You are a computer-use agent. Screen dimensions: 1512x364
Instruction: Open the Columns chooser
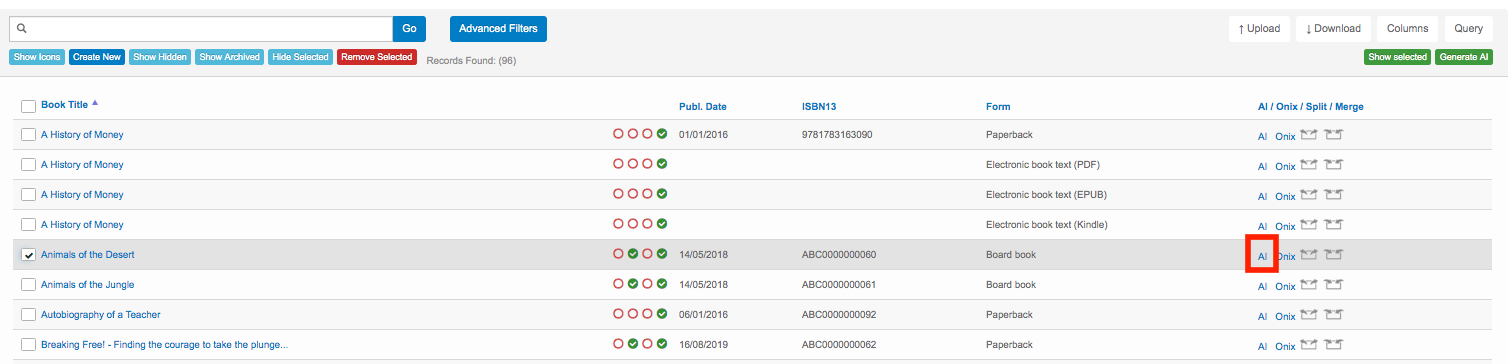point(1407,29)
